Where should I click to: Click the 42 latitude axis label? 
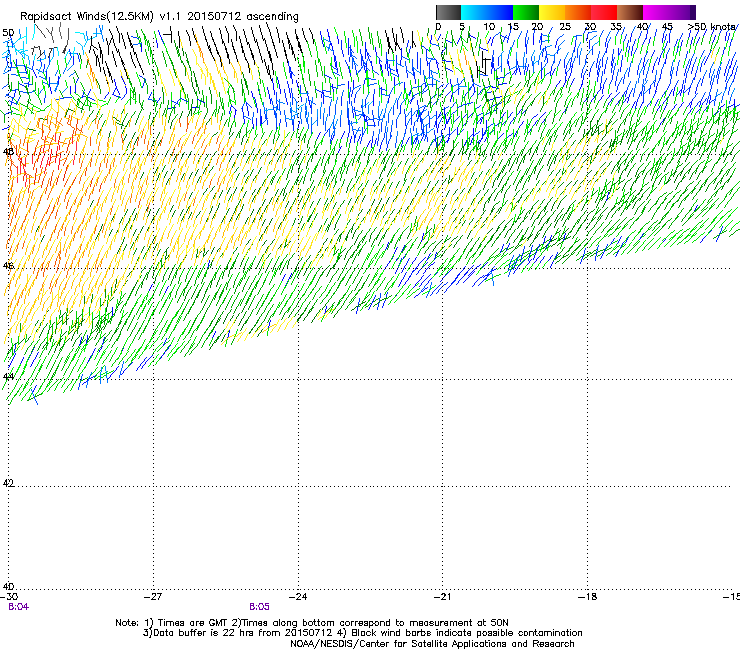click(x=8, y=483)
